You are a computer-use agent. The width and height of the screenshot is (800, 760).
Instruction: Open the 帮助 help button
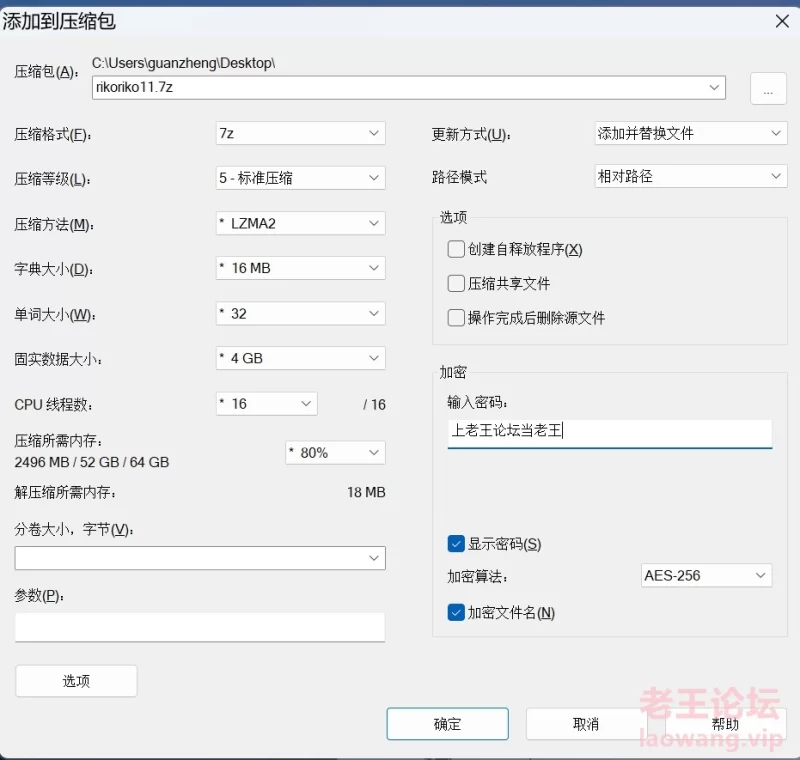[725, 724]
